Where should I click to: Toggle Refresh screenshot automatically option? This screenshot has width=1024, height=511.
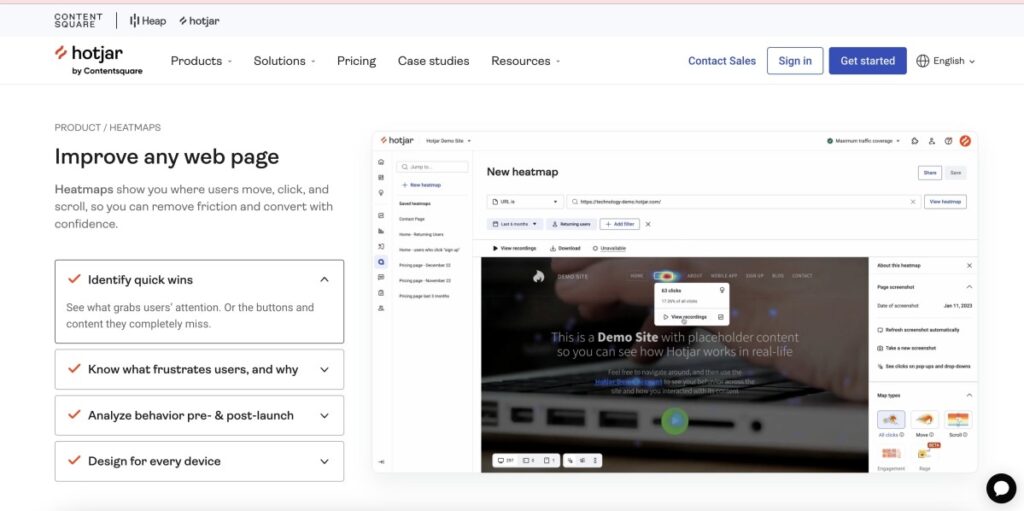[x=919, y=330]
